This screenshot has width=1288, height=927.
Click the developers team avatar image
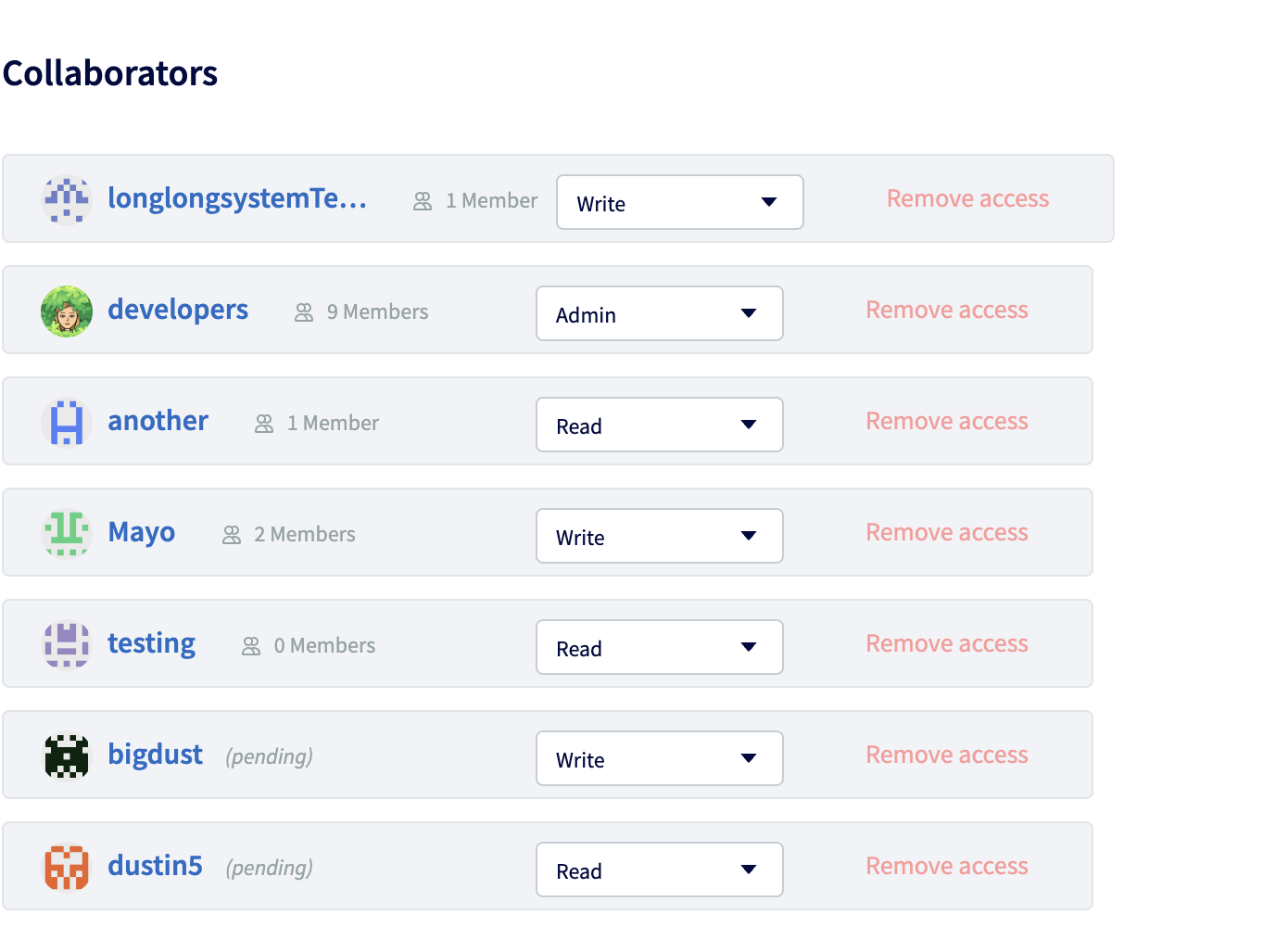click(x=67, y=311)
